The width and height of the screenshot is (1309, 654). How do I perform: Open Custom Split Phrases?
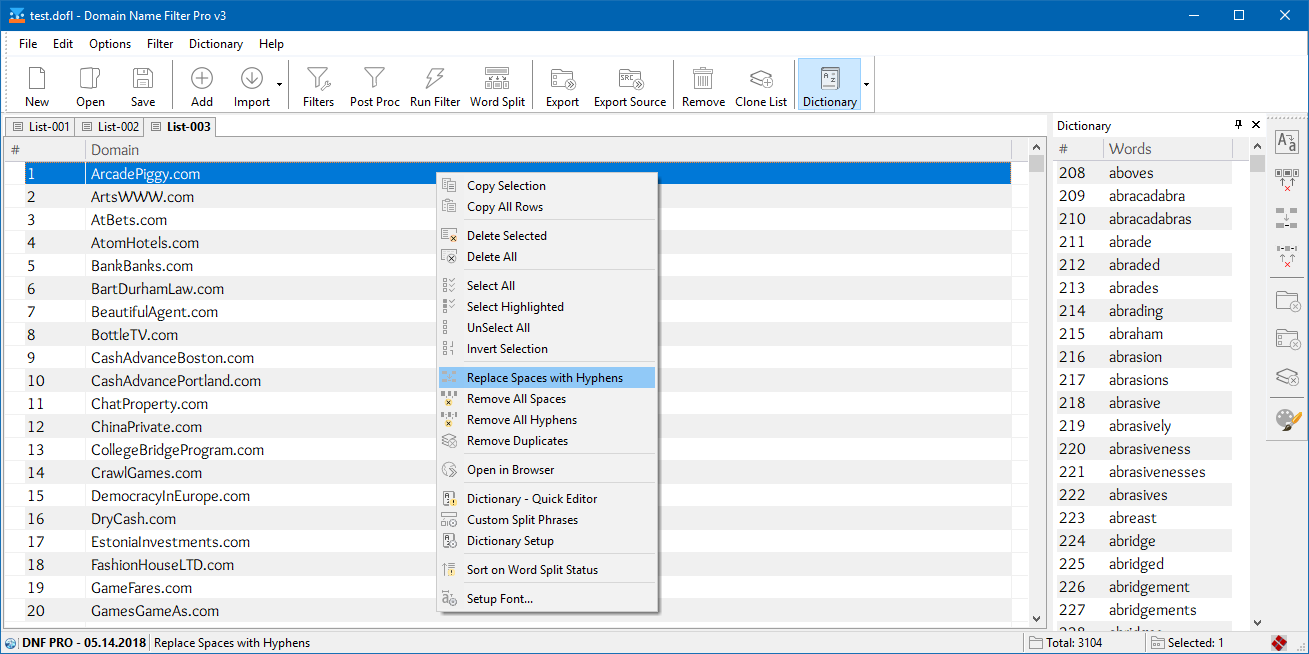pos(547,520)
